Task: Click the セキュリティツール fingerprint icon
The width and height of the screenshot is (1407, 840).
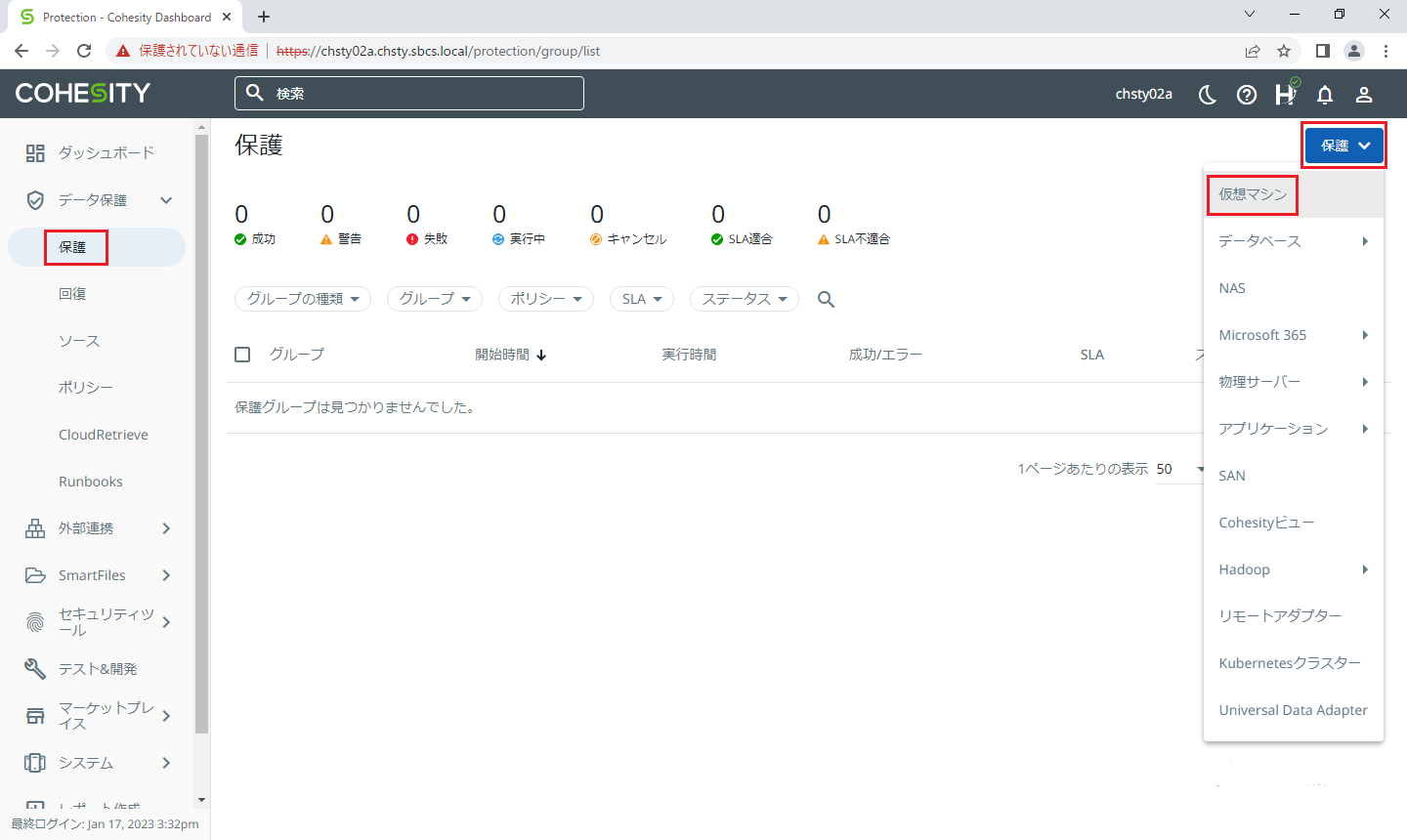Action: (35, 622)
